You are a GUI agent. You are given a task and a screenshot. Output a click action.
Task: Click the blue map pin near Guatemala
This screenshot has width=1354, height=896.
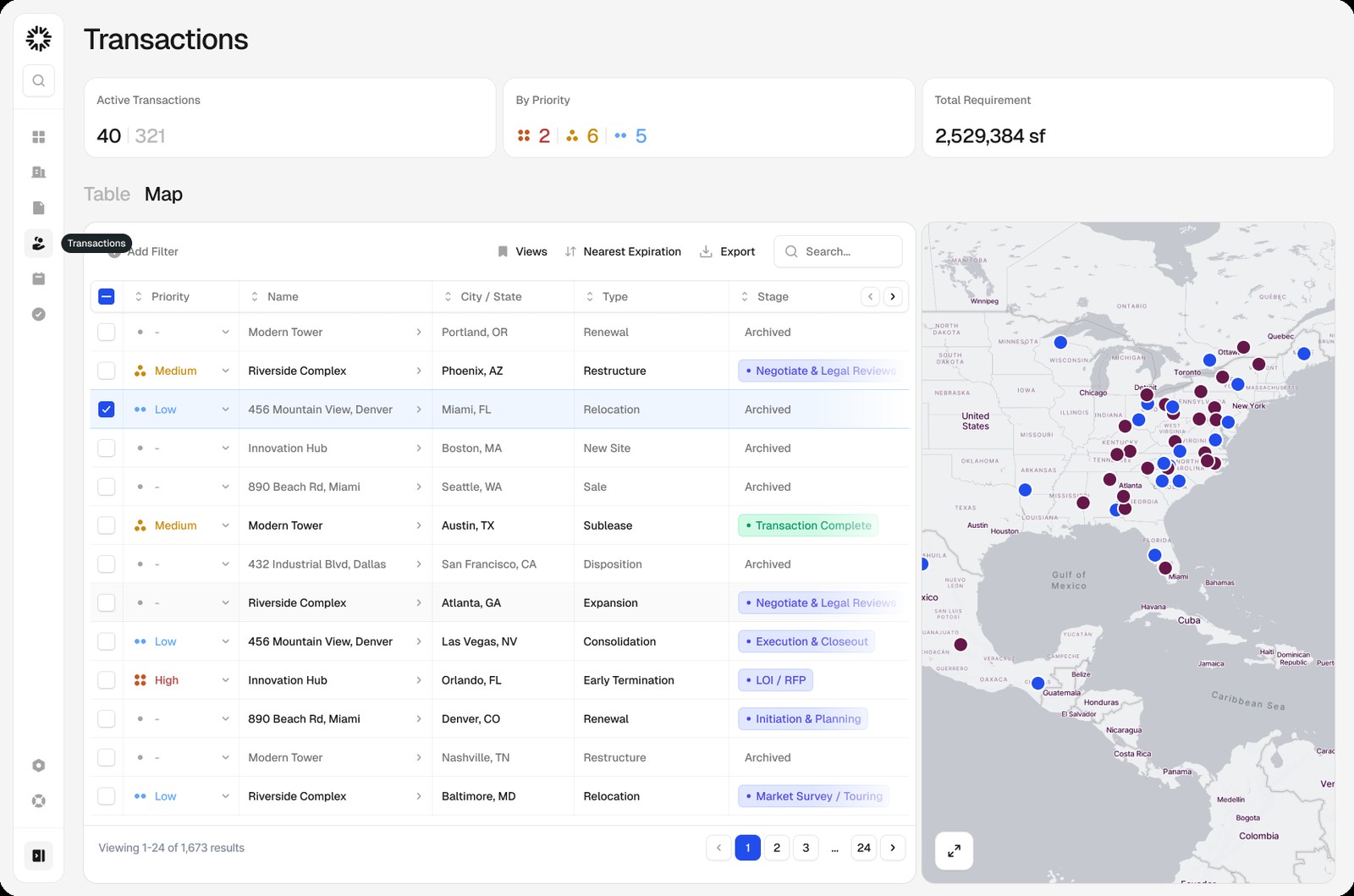coord(1038,683)
